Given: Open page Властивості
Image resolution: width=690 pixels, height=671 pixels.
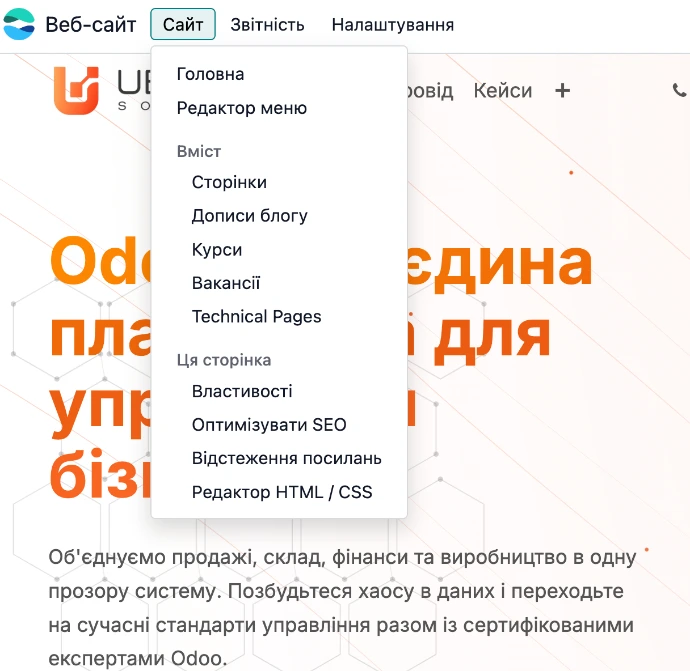Looking at the screenshot, I should pos(279,391).
